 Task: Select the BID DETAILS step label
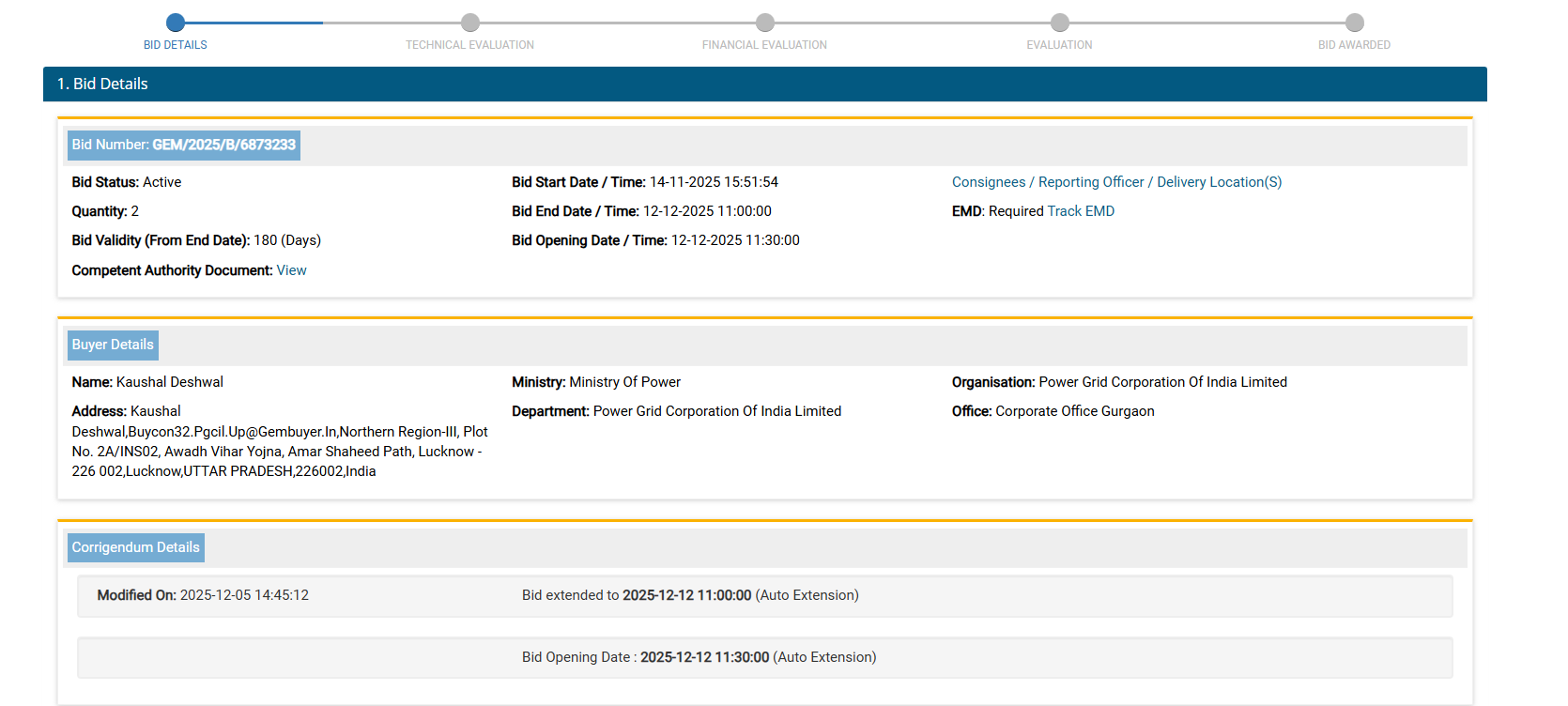(176, 45)
